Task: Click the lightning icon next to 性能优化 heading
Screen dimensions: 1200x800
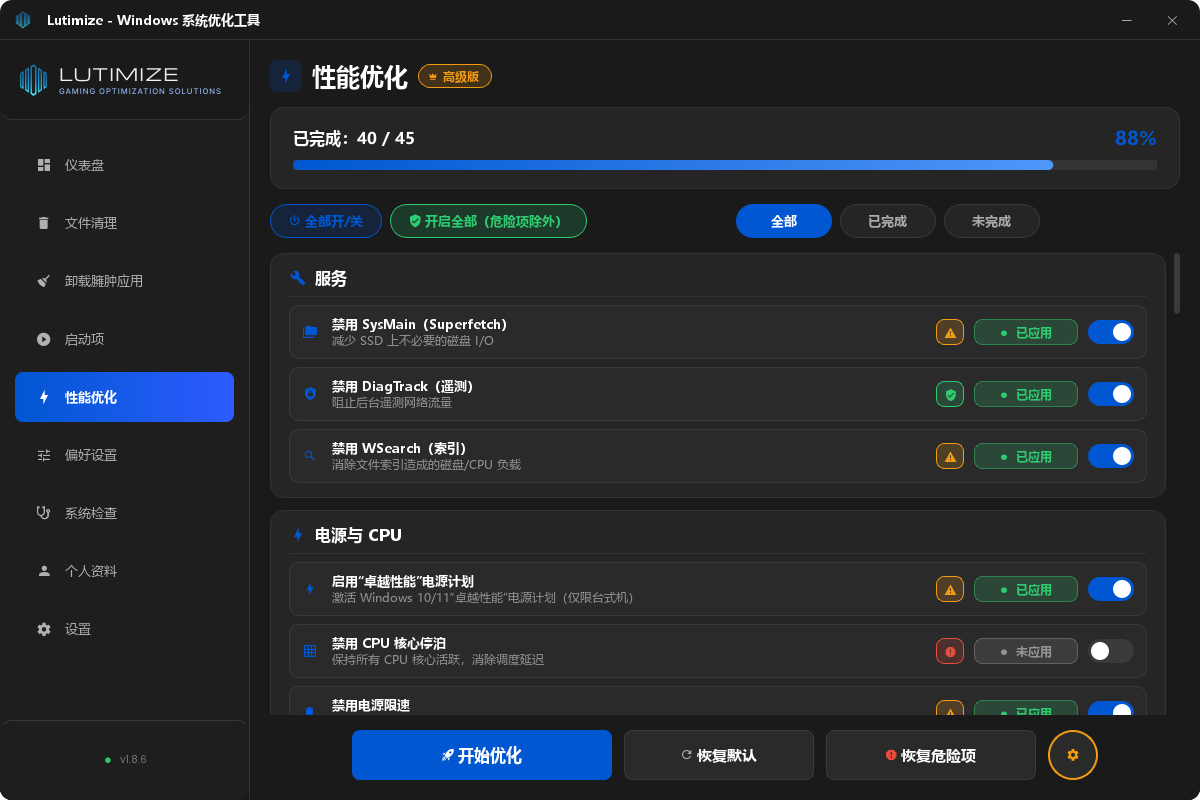Action: (286, 77)
